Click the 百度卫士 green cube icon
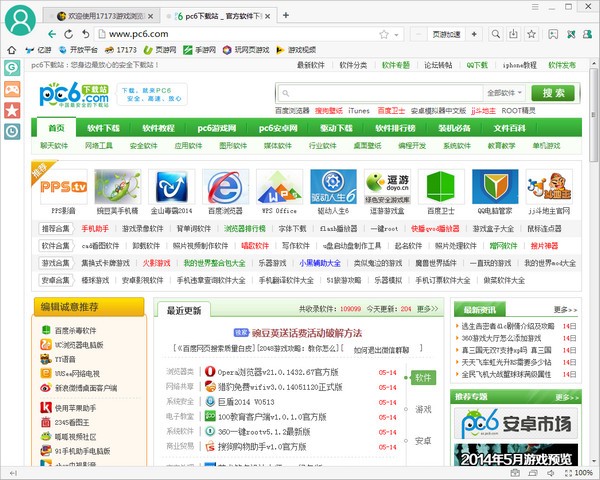Image resolution: width=600 pixels, height=480 pixels. 441,187
